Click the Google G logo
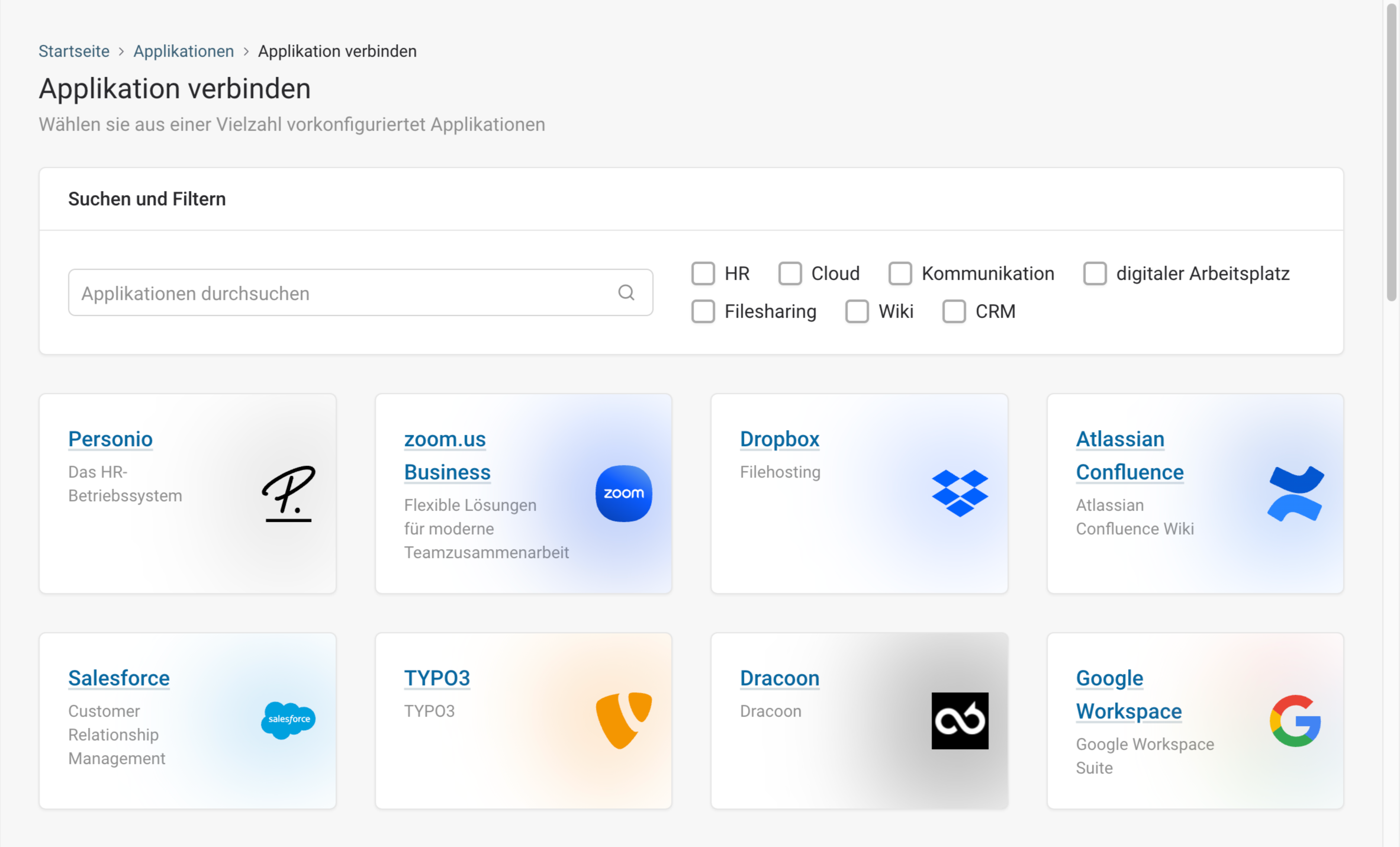The image size is (1400, 847). pos(1295,720)
